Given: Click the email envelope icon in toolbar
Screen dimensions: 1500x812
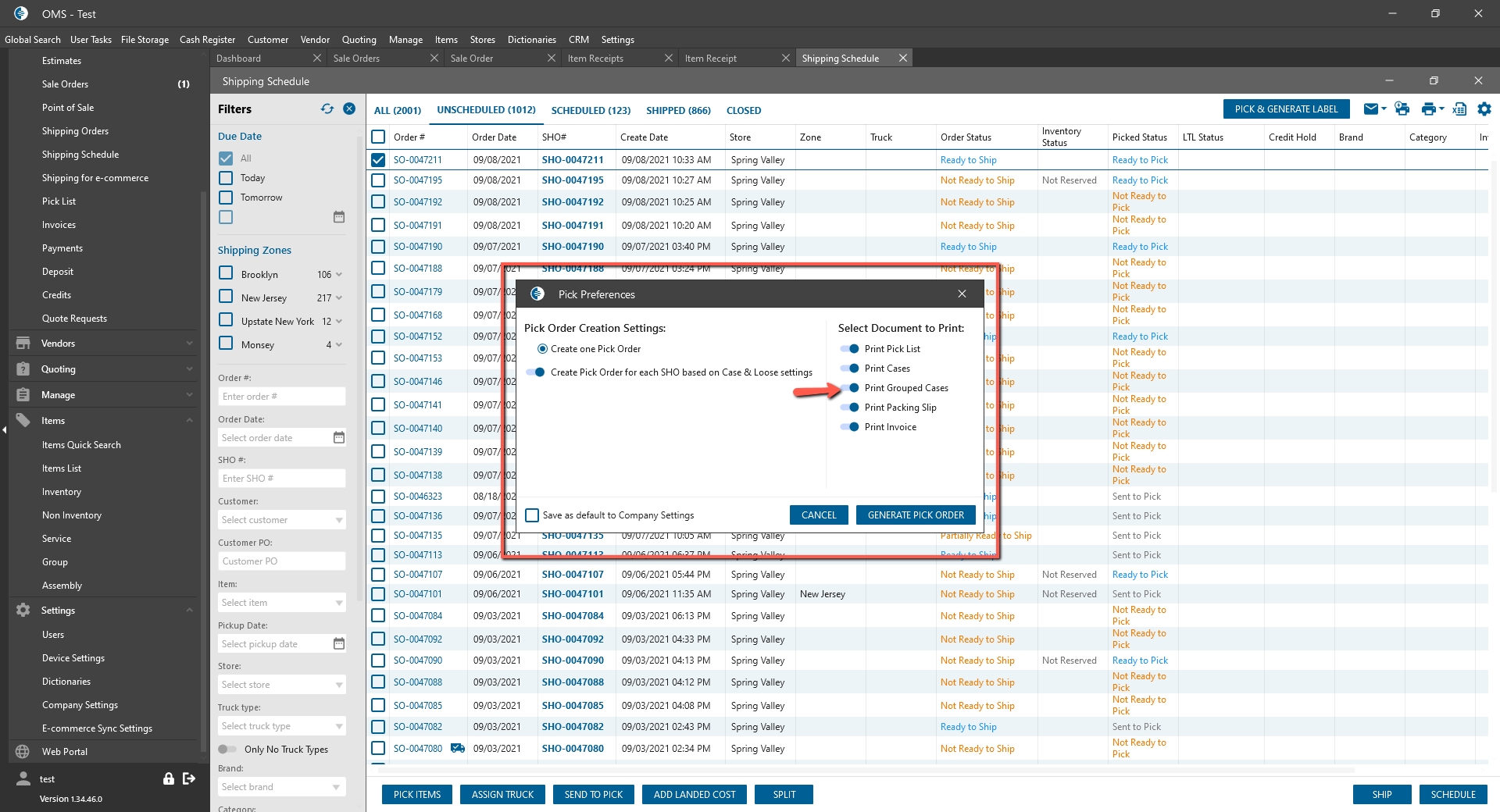Looking at the screenshot, I should [1370, 109].
